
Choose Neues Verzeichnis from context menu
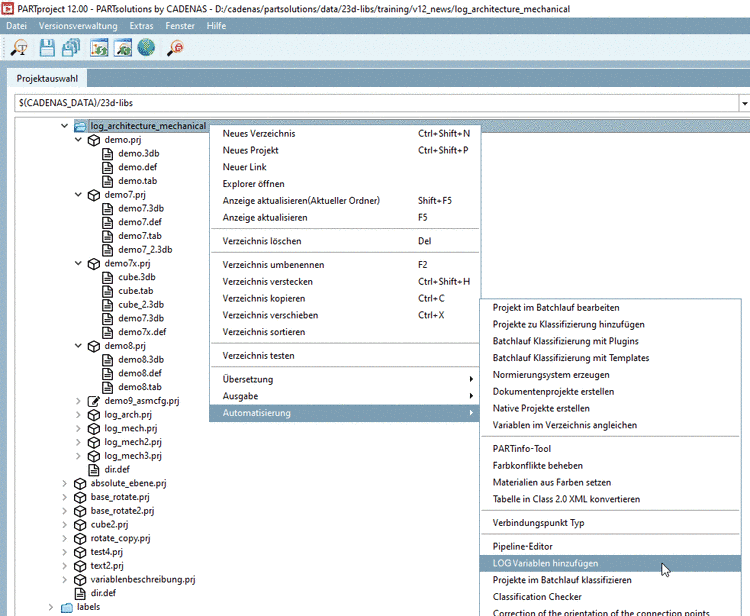click(345, 133)
